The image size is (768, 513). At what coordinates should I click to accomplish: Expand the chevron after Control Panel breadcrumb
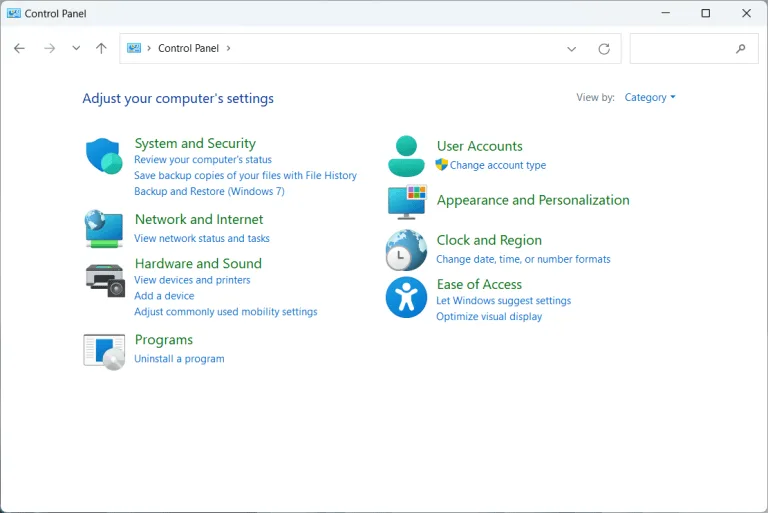(228, 48)
